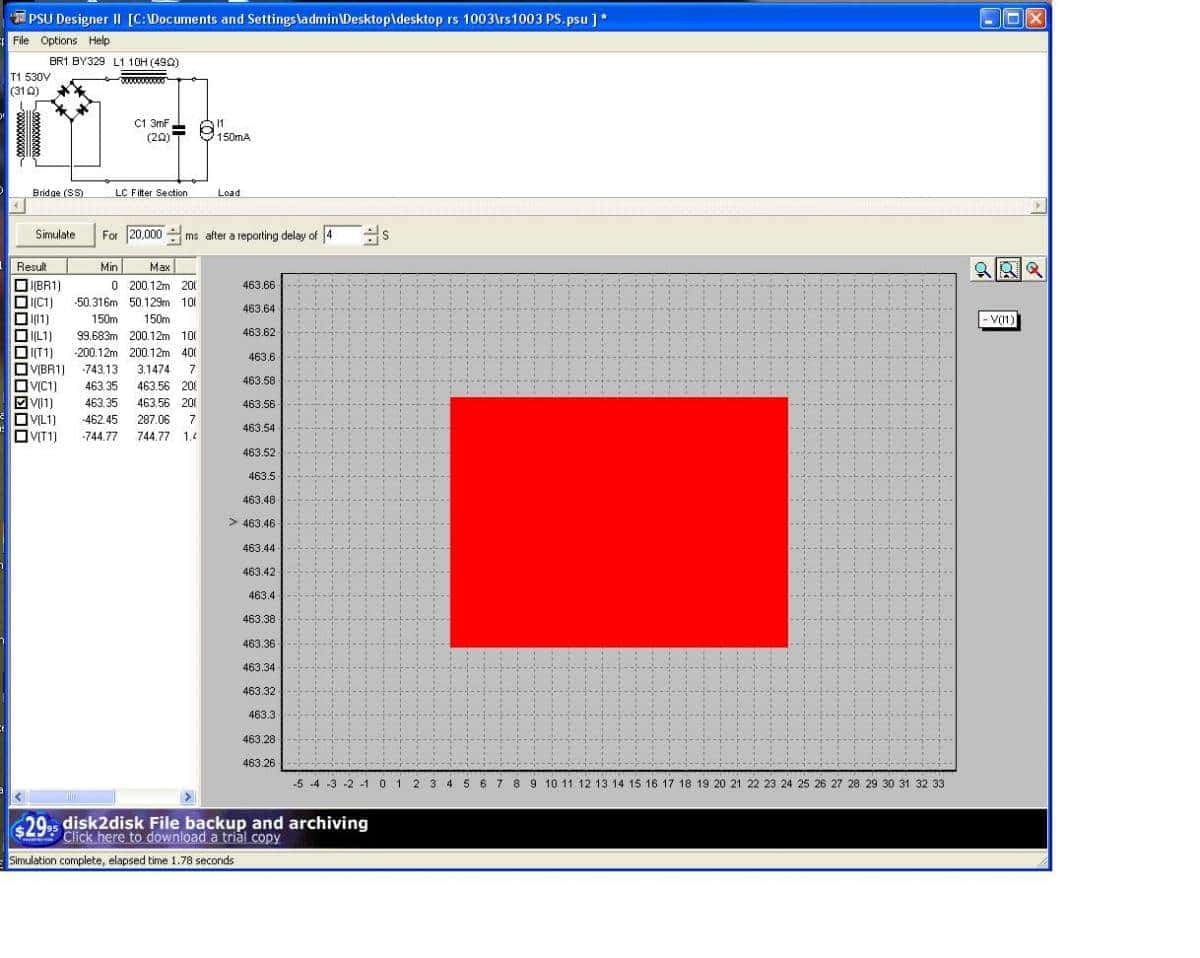The image size is (1200, 958).
Task: Click the 'C1 3mF' capacitor label
Action: [151, 123]
